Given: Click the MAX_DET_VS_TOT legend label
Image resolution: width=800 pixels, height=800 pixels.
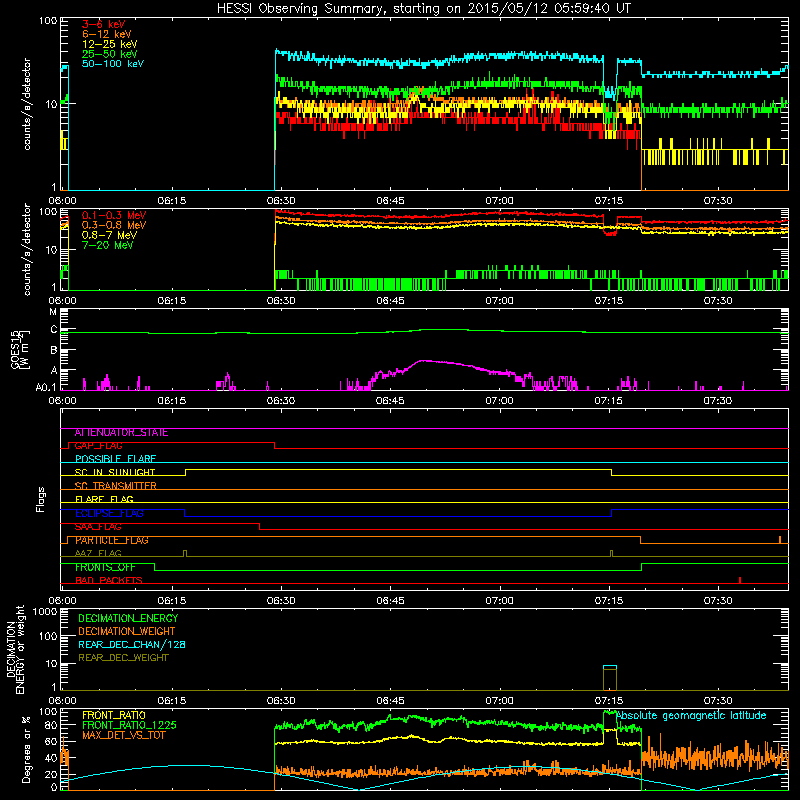Looking at the screenshot, I should pyautogui.click(x=123, y=735).
